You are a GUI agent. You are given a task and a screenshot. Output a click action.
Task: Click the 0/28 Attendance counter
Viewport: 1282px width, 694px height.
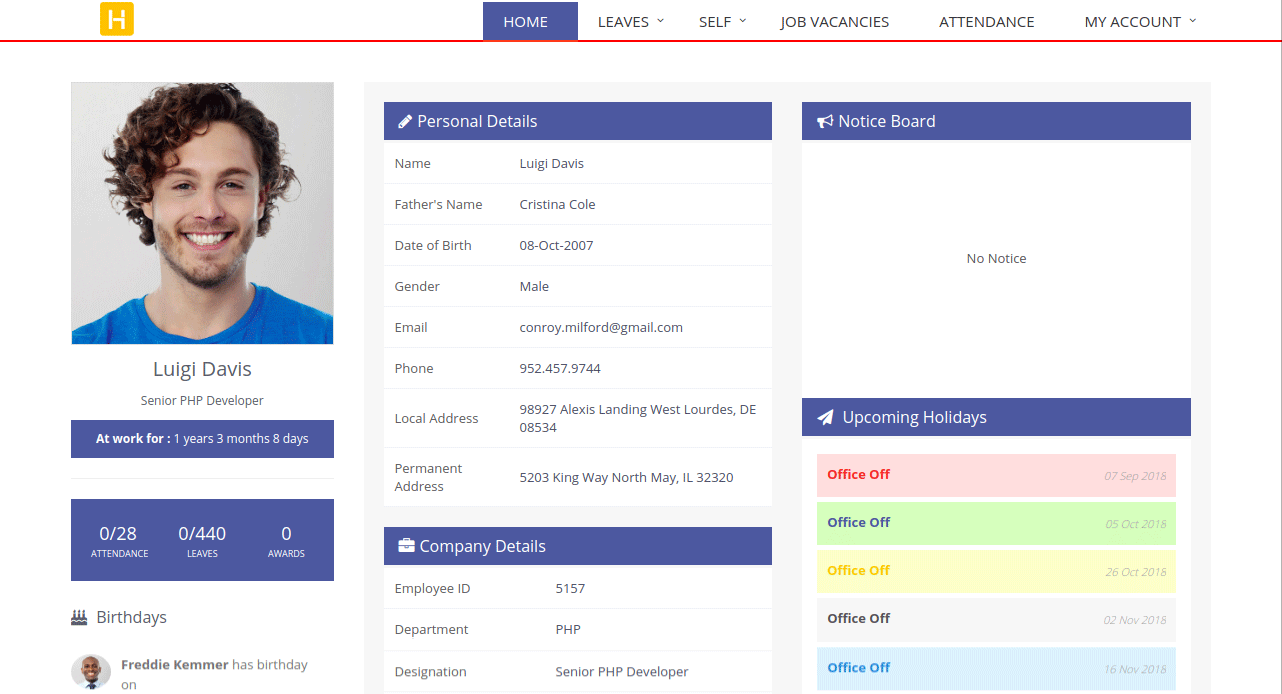[118, 540]
